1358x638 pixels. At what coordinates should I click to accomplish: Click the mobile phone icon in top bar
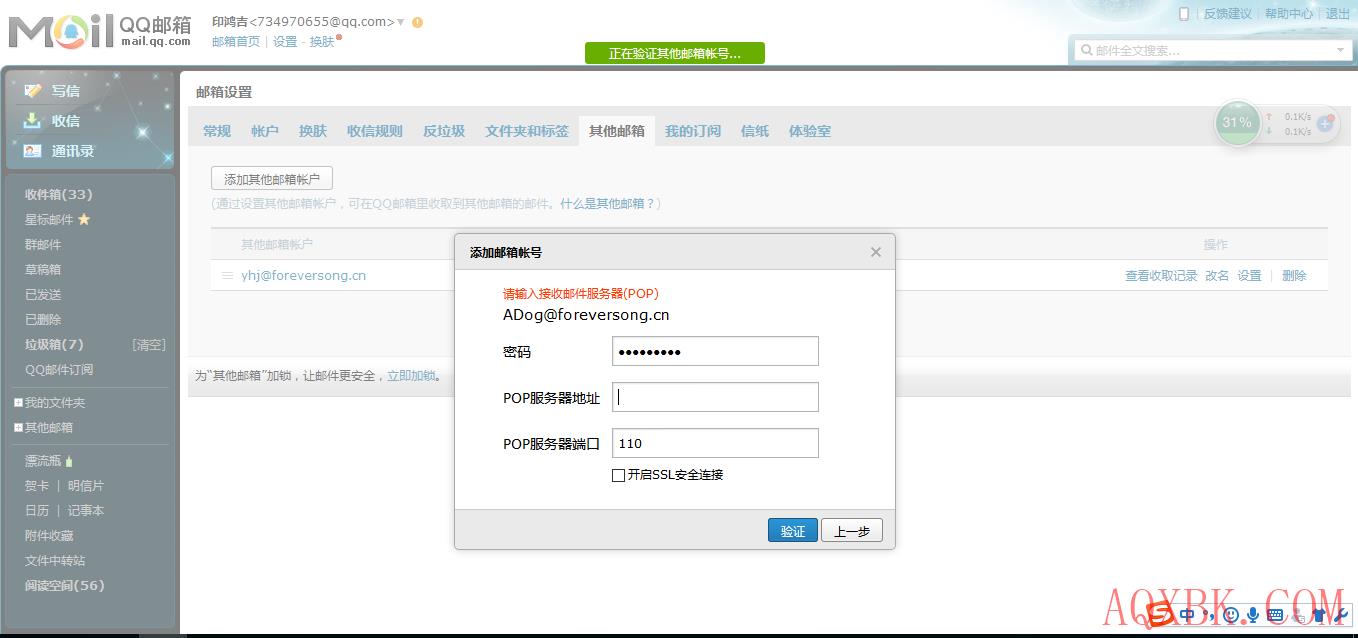pyautogui.click(x=1184, y=14)
